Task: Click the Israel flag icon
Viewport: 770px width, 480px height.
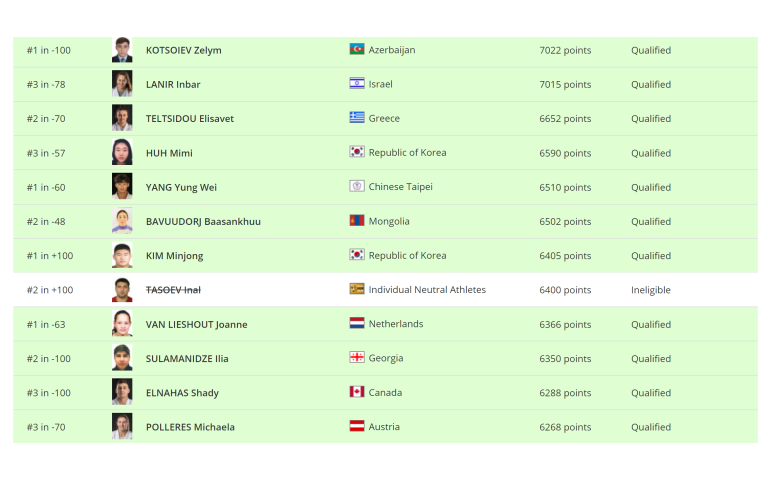Action: (x=357, y=84)
